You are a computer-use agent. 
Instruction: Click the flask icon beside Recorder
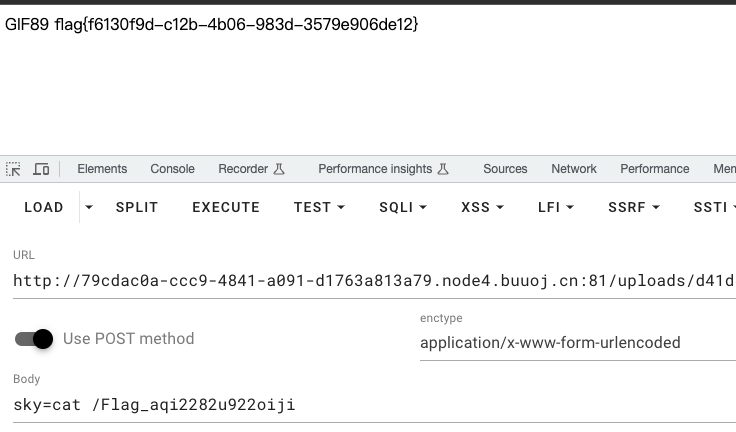click(x=279, y=169)
